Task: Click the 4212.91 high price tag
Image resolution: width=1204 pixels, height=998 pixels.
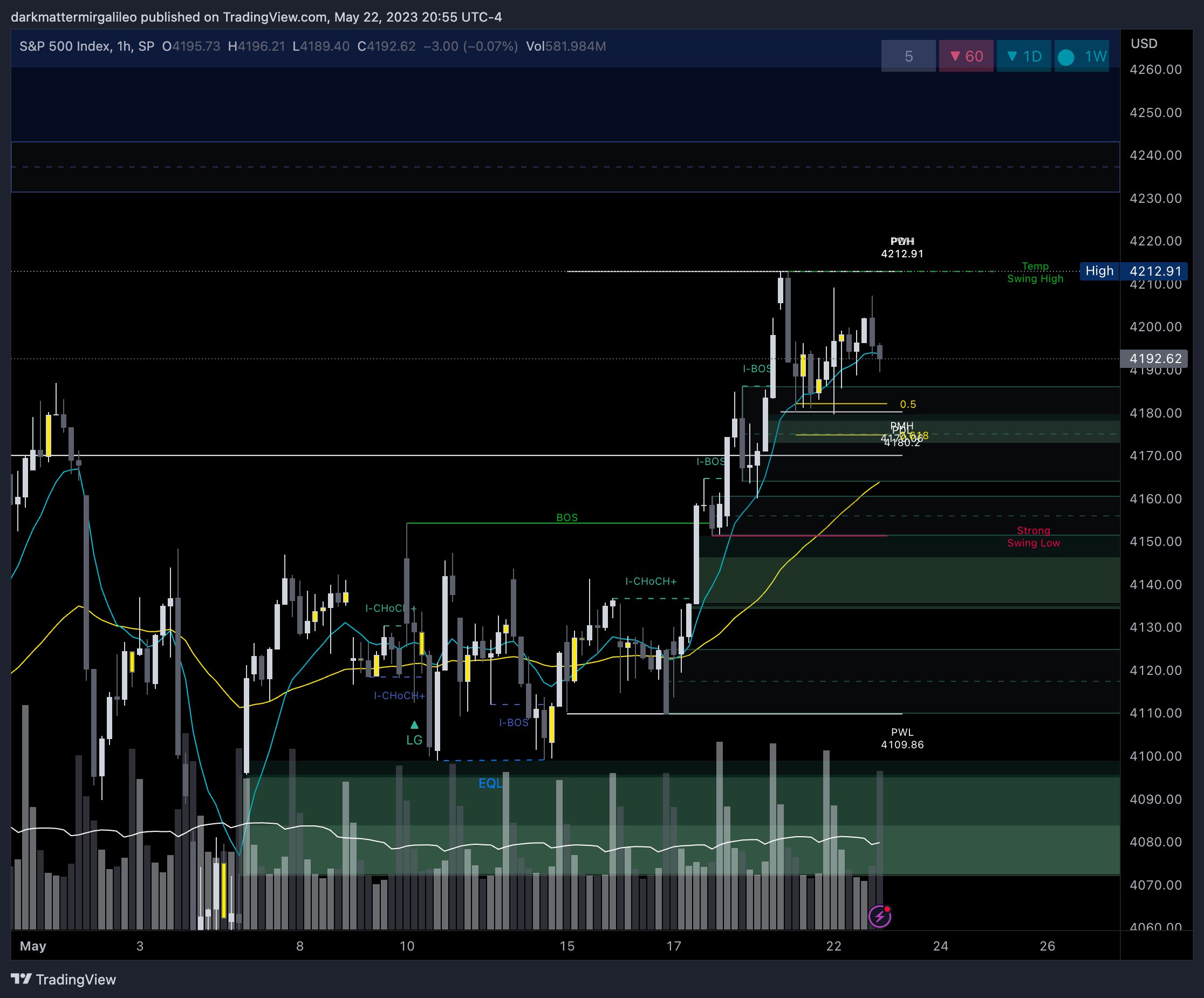Action: pyautogui.click(x=1155, y=271)
